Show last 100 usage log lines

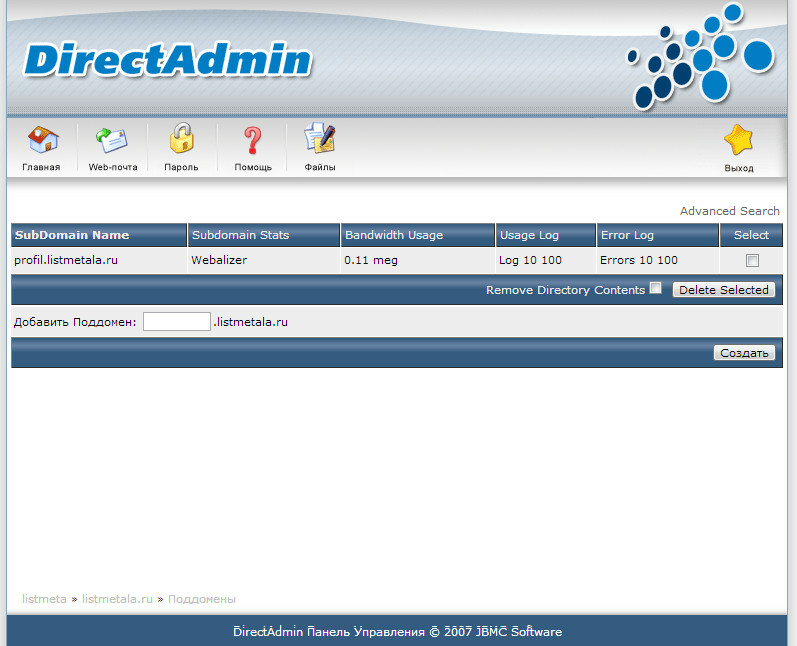551,260
